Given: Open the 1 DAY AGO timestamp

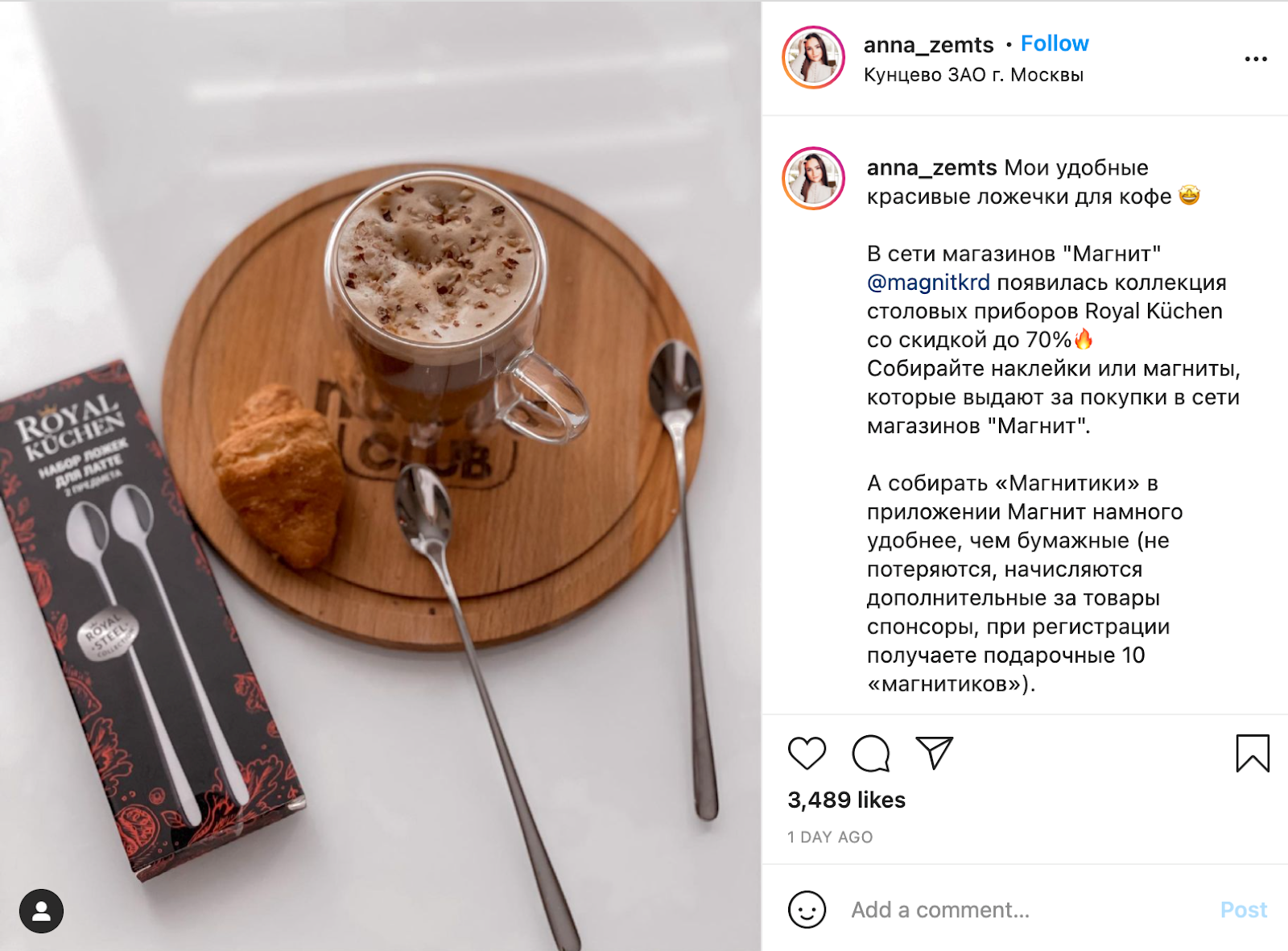Looking at the screenshot, I should [830, 837].
